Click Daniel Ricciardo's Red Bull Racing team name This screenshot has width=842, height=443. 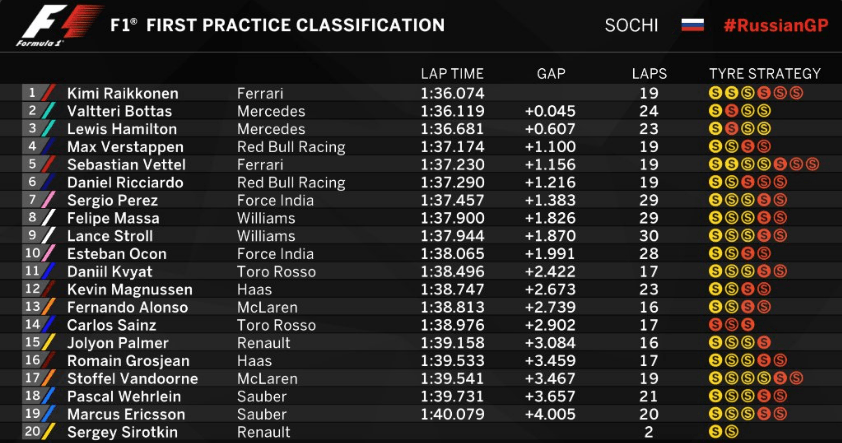pos(291,183)
